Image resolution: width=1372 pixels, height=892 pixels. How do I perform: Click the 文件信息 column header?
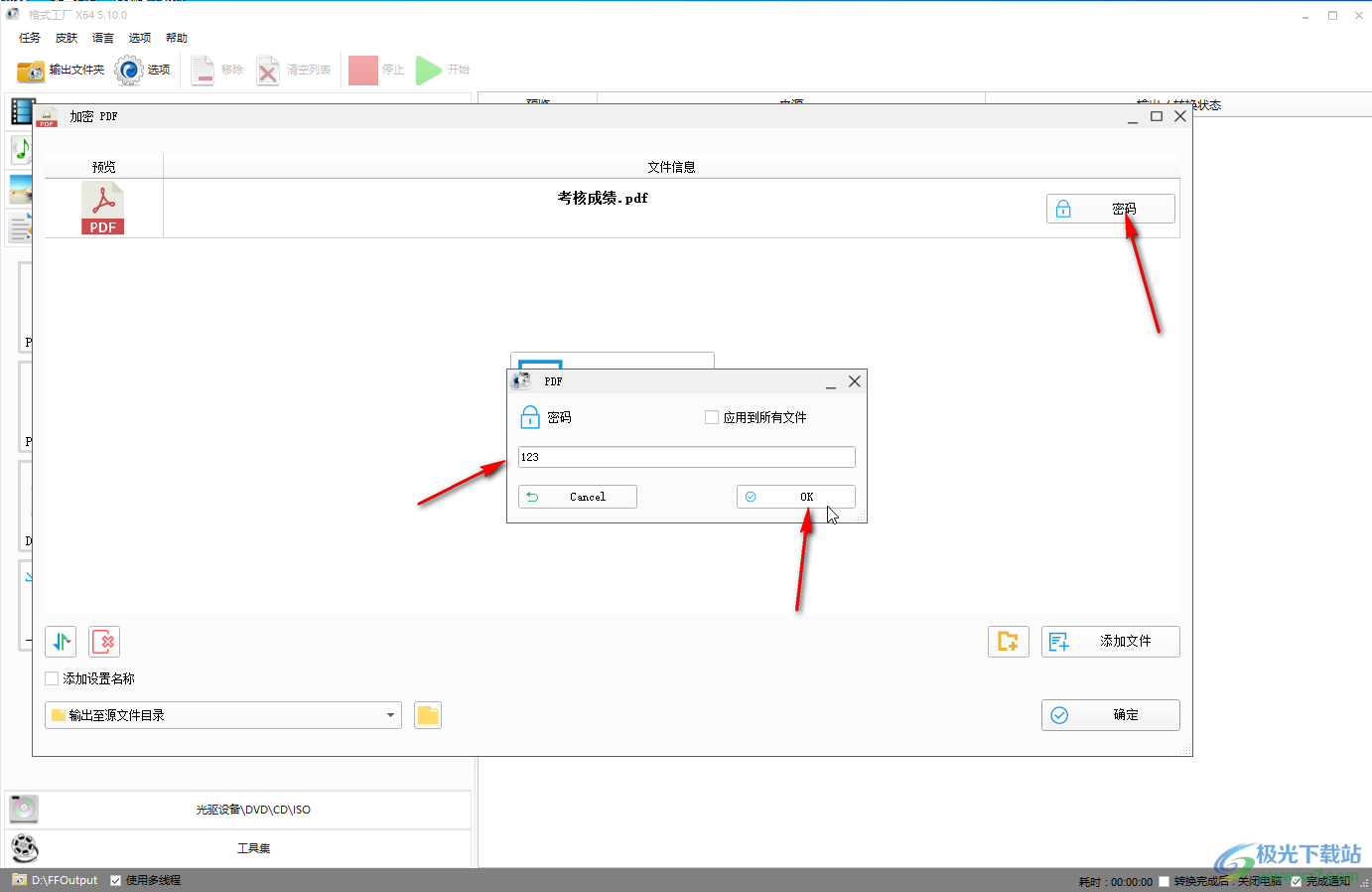672,167
